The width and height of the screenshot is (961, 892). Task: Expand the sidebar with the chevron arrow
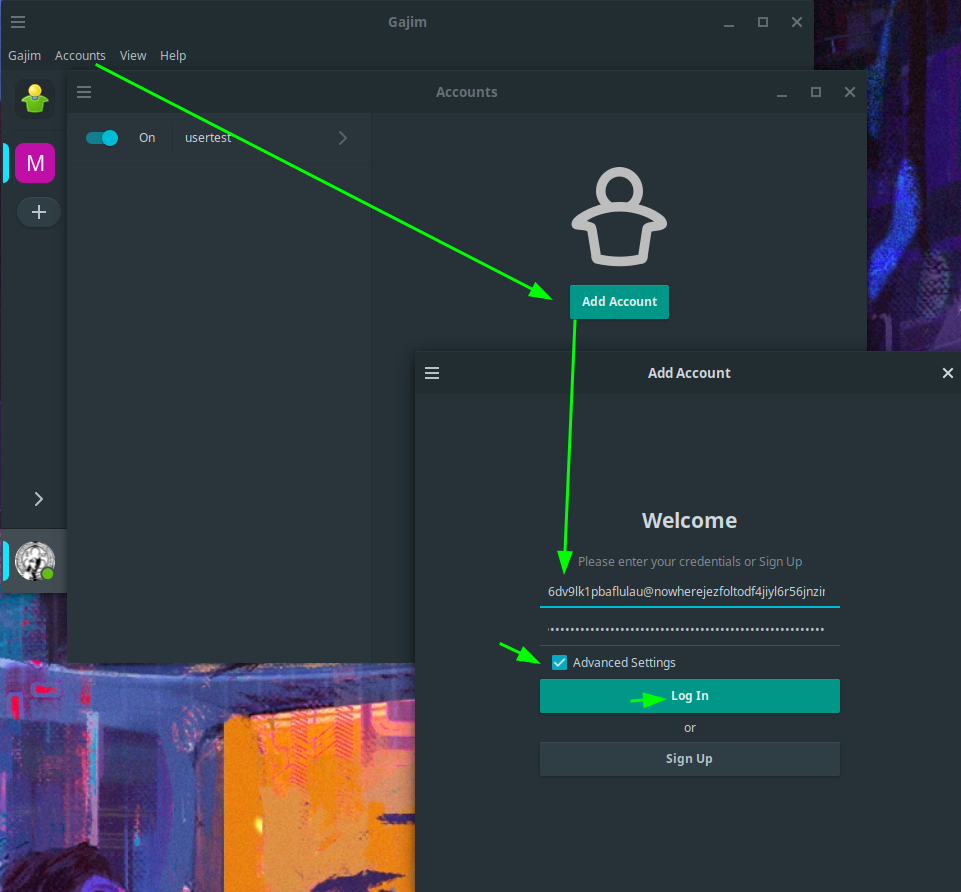[x=39, y=499]
